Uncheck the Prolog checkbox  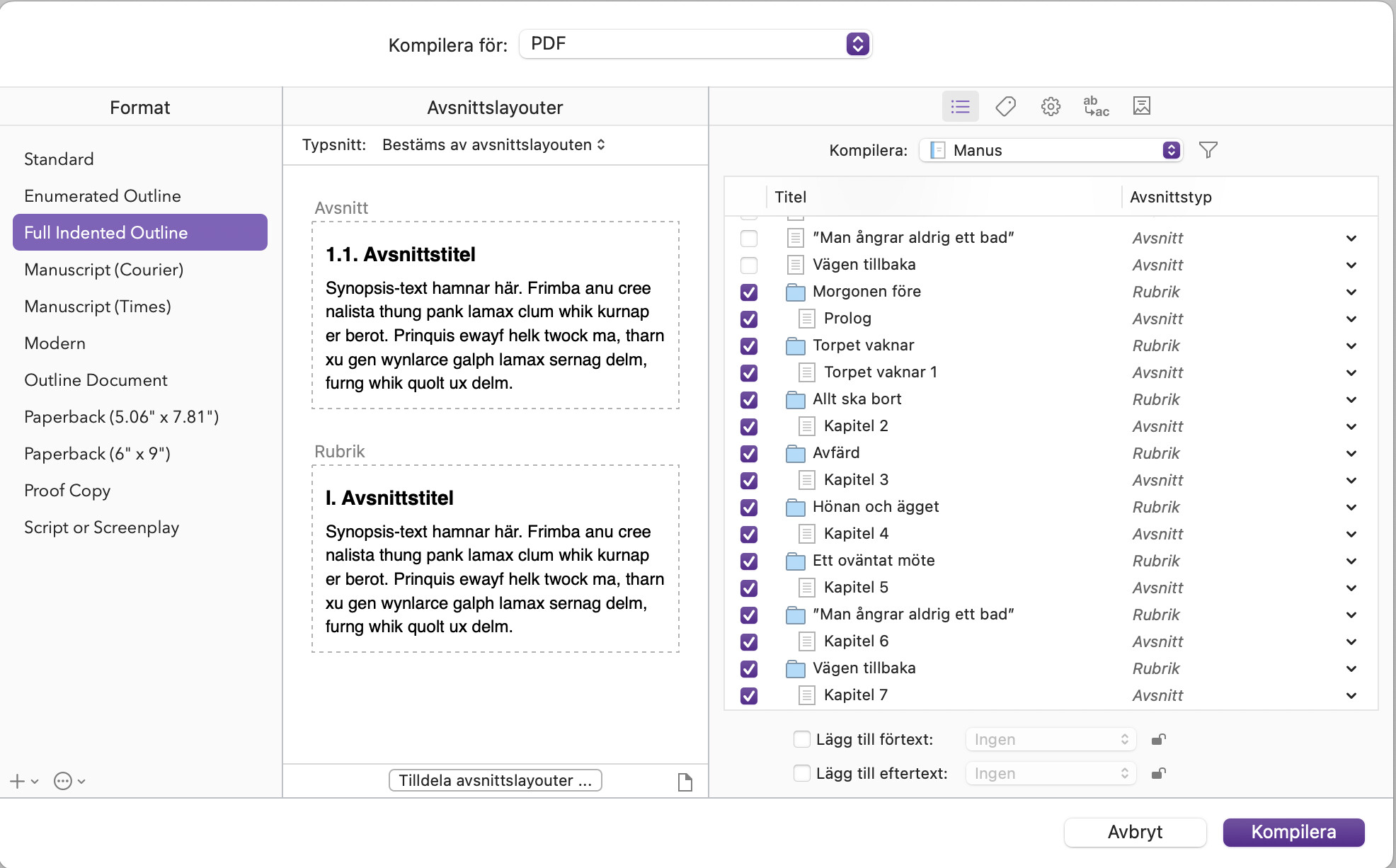coord(748,319)
